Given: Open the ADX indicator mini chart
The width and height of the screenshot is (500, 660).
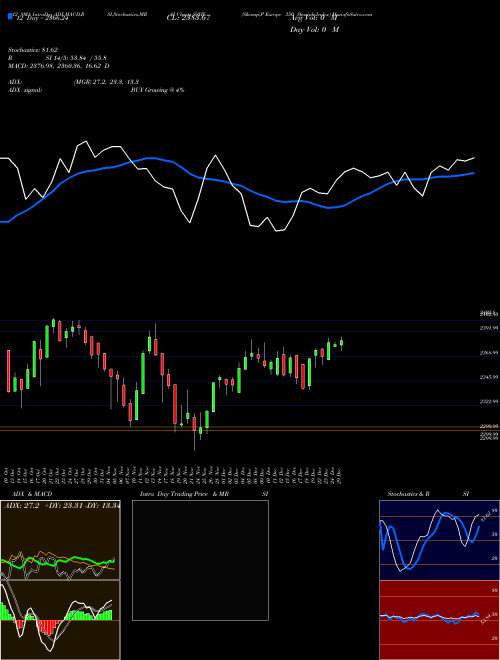Looking at the screenshot, I should (x=60, y=540).
